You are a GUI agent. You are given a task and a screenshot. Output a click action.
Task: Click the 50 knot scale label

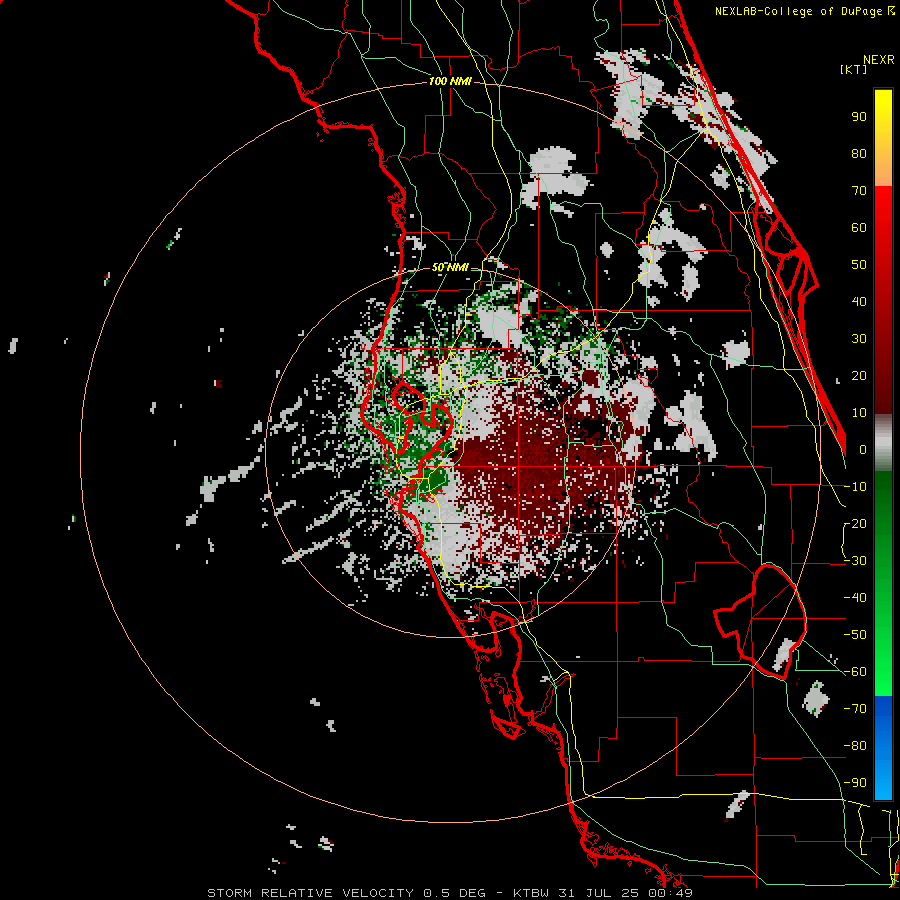coord(859,265)
